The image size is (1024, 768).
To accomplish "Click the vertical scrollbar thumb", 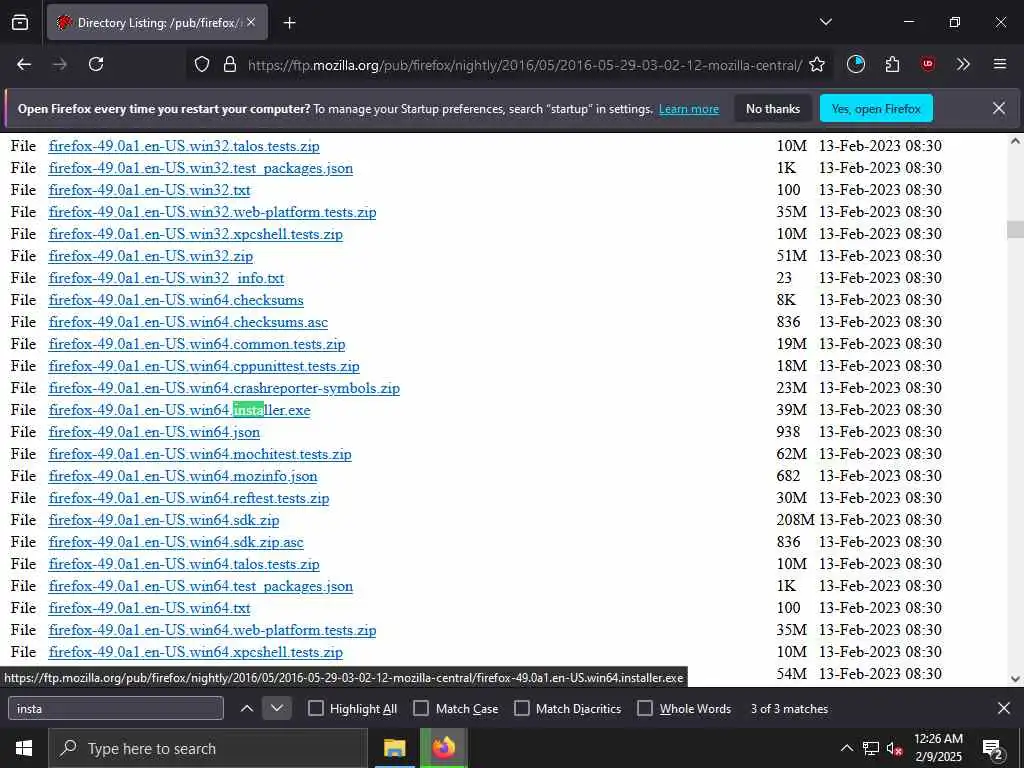I will tap(1015, 230).
